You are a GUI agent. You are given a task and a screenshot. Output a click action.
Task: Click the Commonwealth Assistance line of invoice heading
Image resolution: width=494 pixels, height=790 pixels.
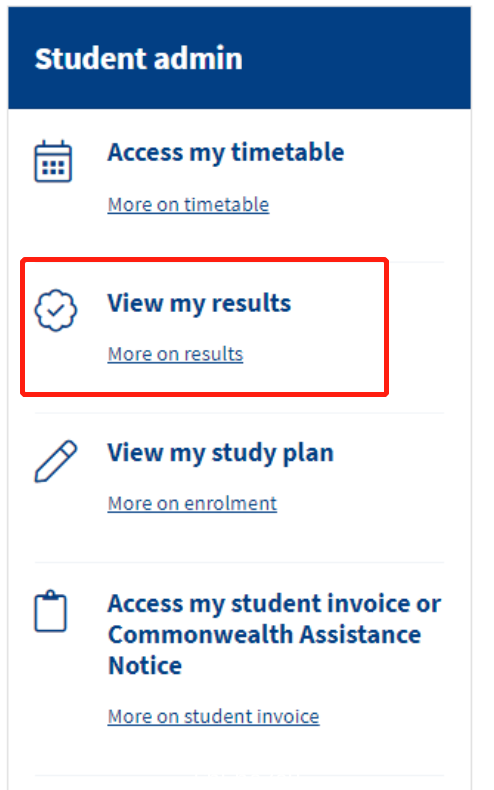click(264, 634)
